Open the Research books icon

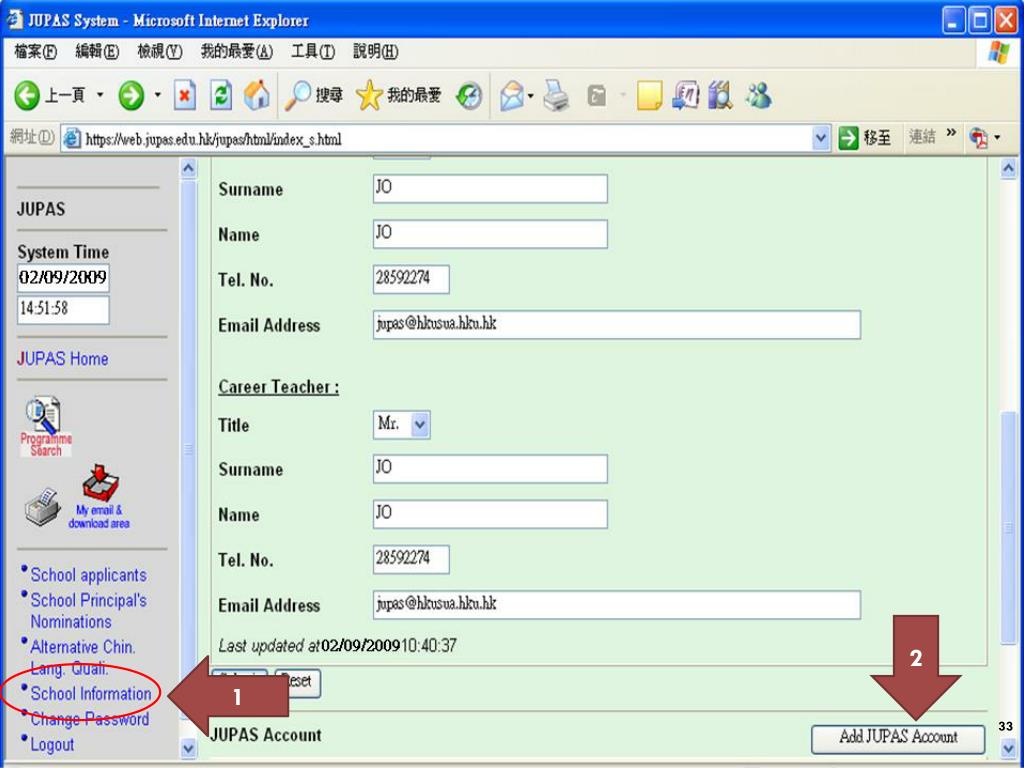[x=720, y=95]
